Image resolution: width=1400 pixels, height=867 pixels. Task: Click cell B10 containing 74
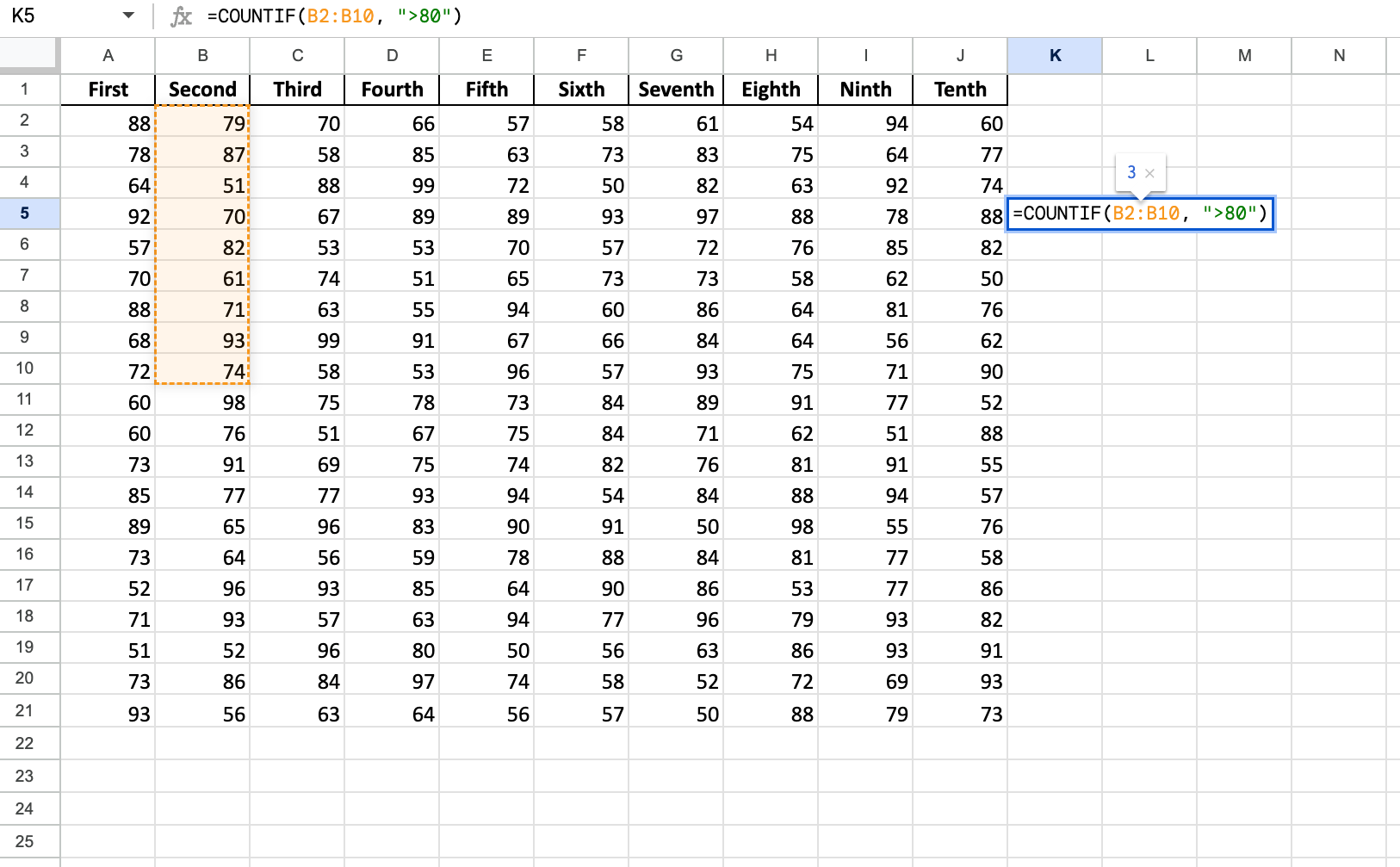(202, 369)
